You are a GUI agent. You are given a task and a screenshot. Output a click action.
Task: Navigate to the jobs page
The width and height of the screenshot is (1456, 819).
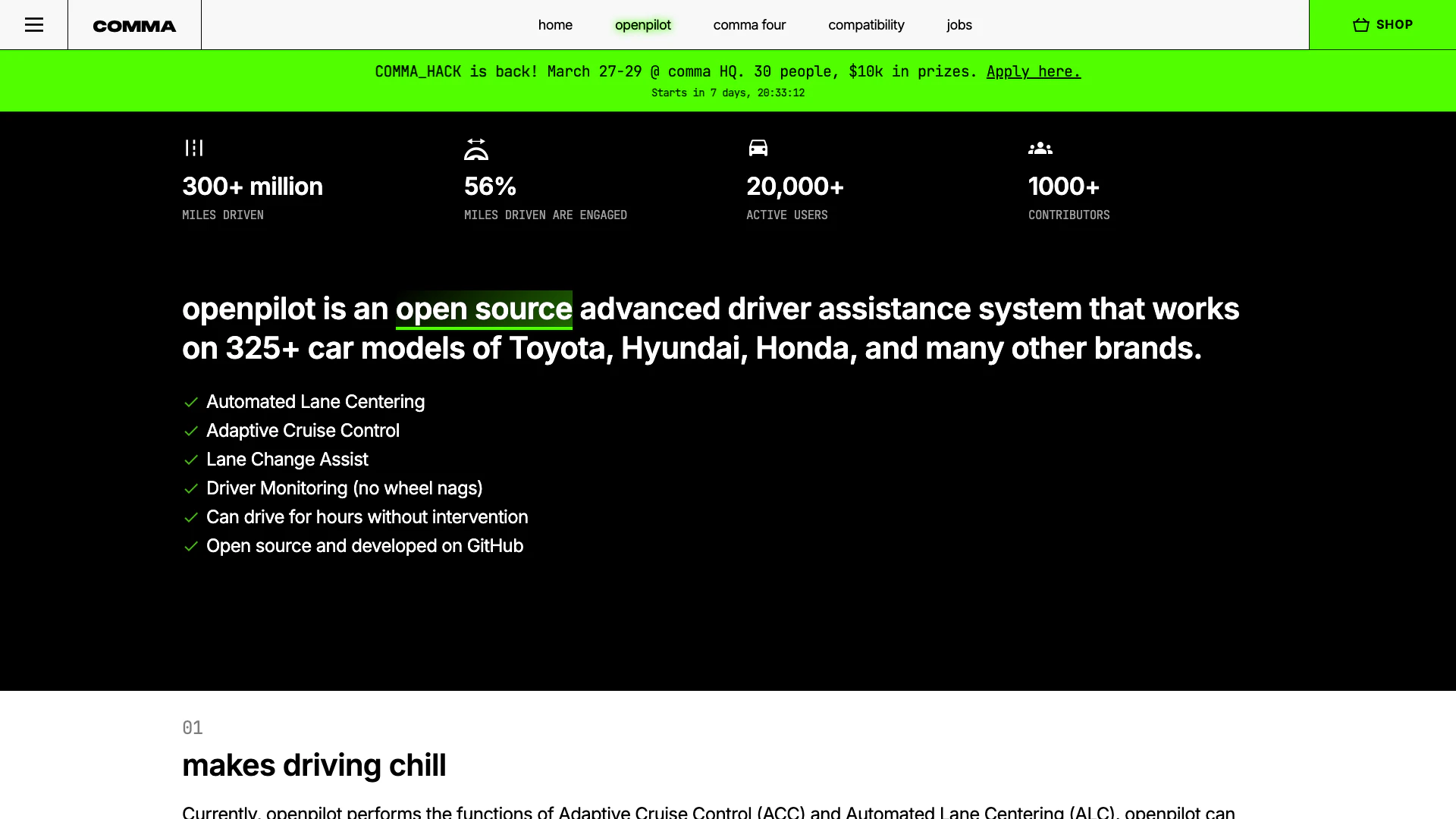click(959, 25)
